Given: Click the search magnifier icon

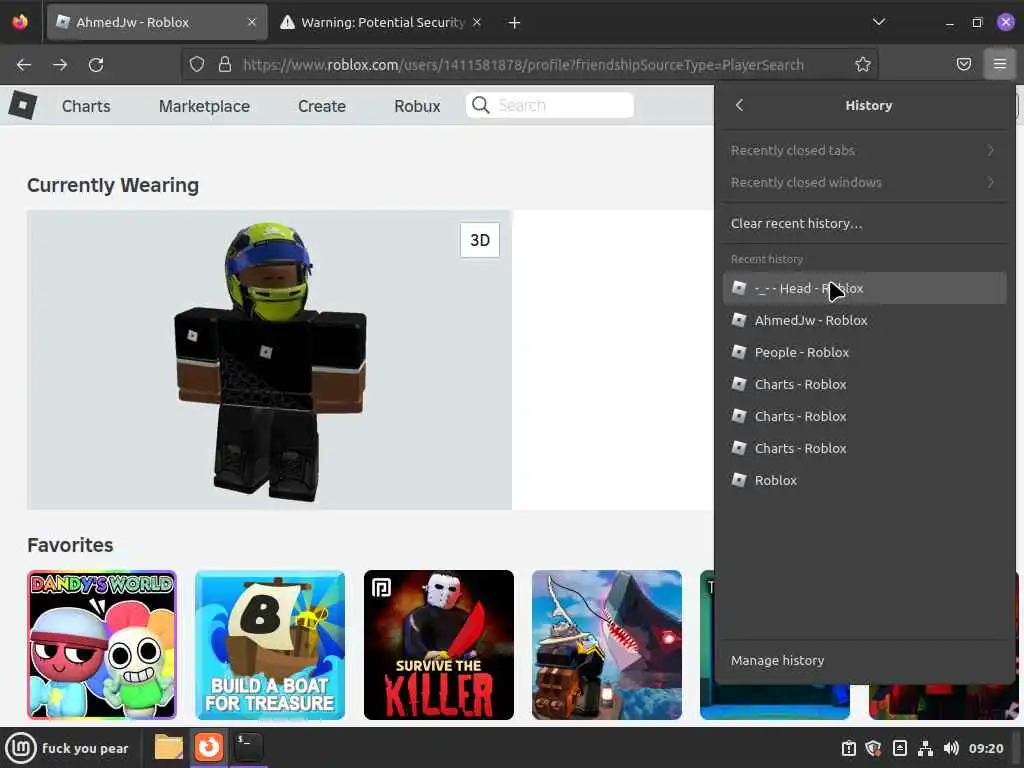Looking at the screenshot, I should tap(481, 105).
